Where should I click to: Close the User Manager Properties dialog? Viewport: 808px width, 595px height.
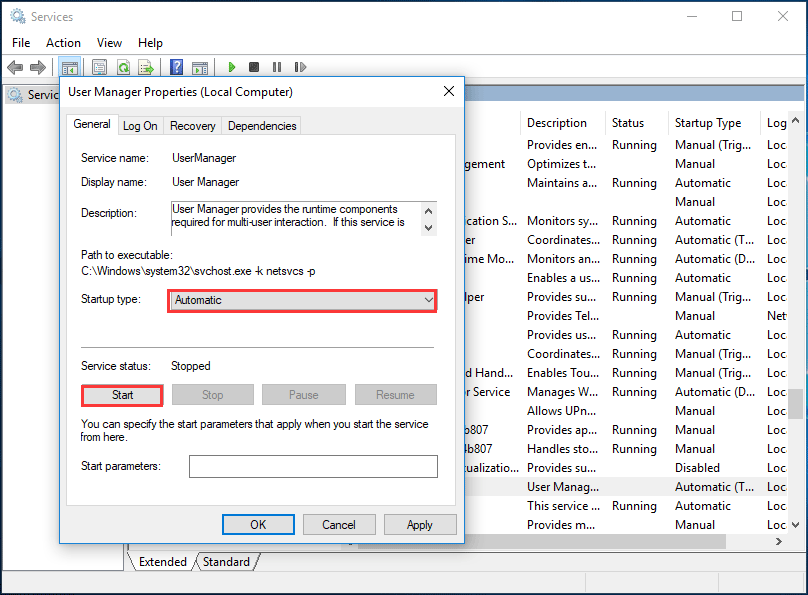coord(449,91)
